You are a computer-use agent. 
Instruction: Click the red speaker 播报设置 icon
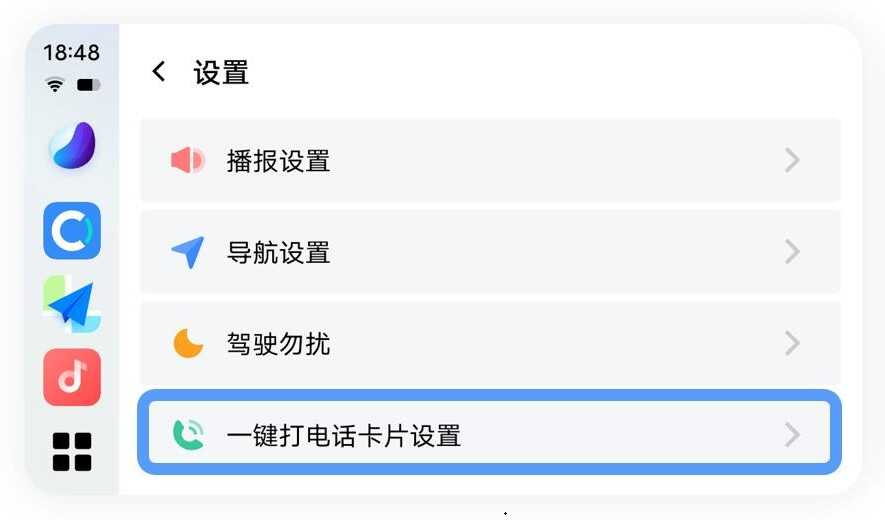(x=187, y=160)
